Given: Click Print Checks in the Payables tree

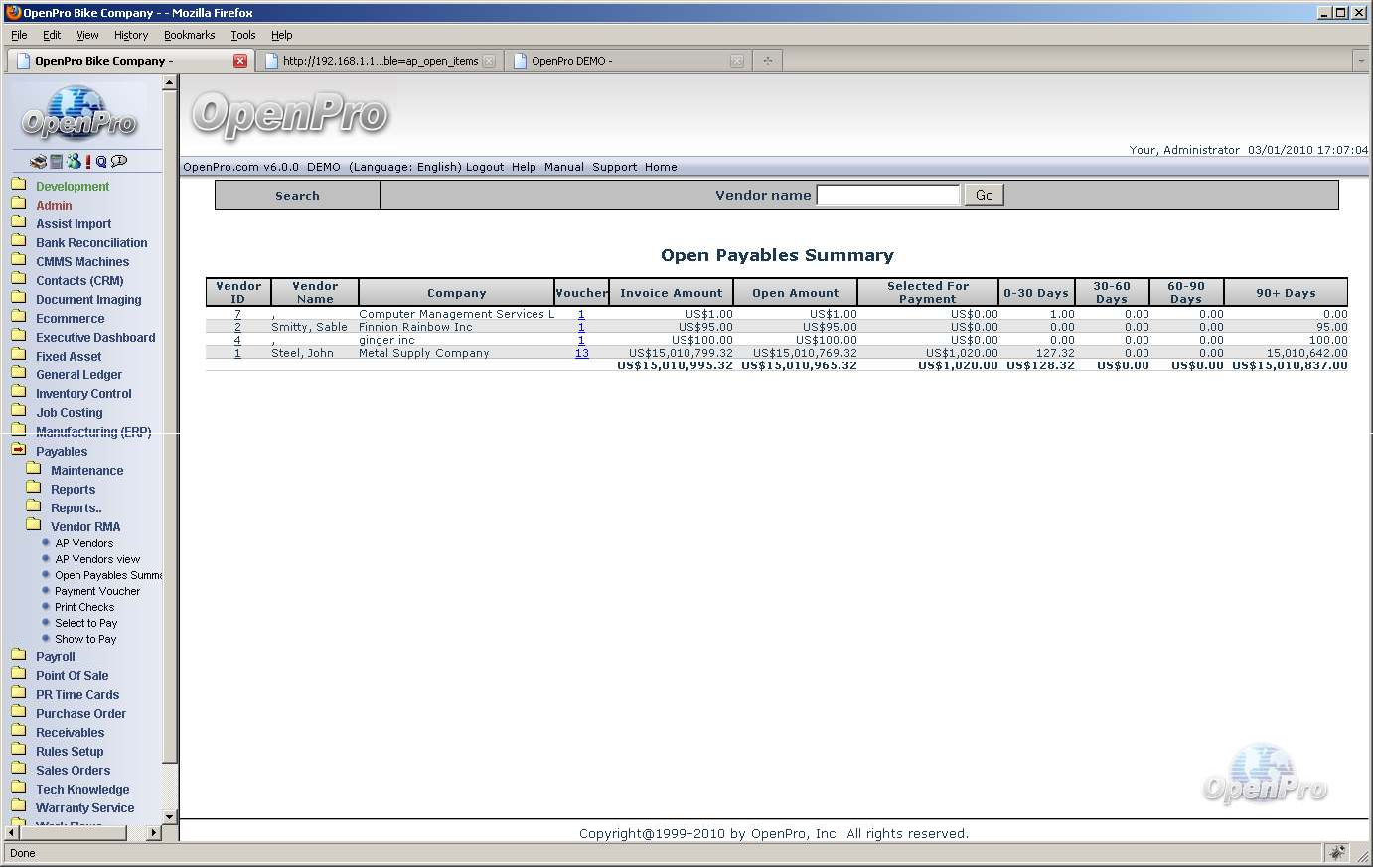Looking at the screenshot, I should 84,607.
